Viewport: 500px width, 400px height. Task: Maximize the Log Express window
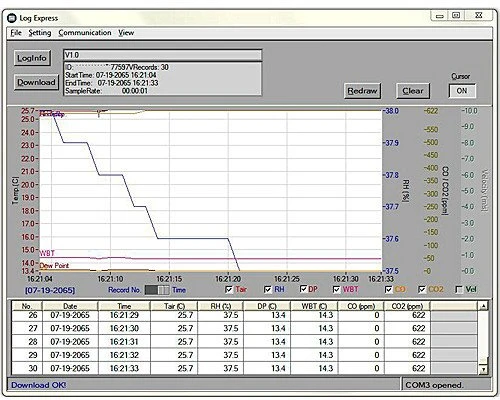click(x=456, y=15)
